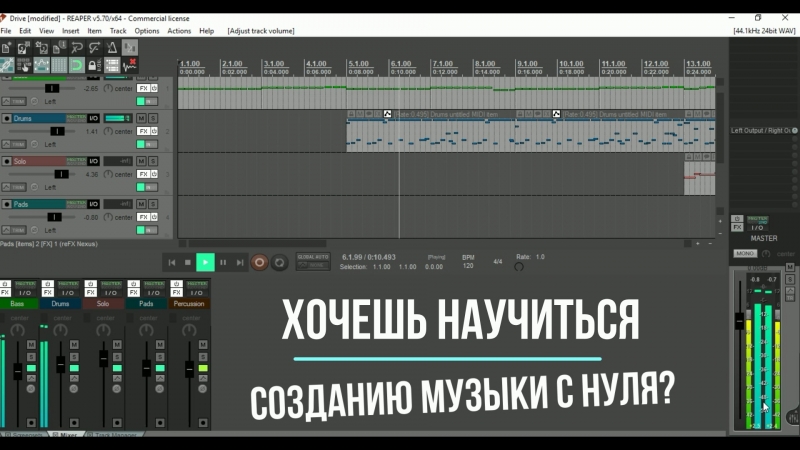Toggle the locking padlock toolbar icon
The image size is (800, 450).
(94, 65)
